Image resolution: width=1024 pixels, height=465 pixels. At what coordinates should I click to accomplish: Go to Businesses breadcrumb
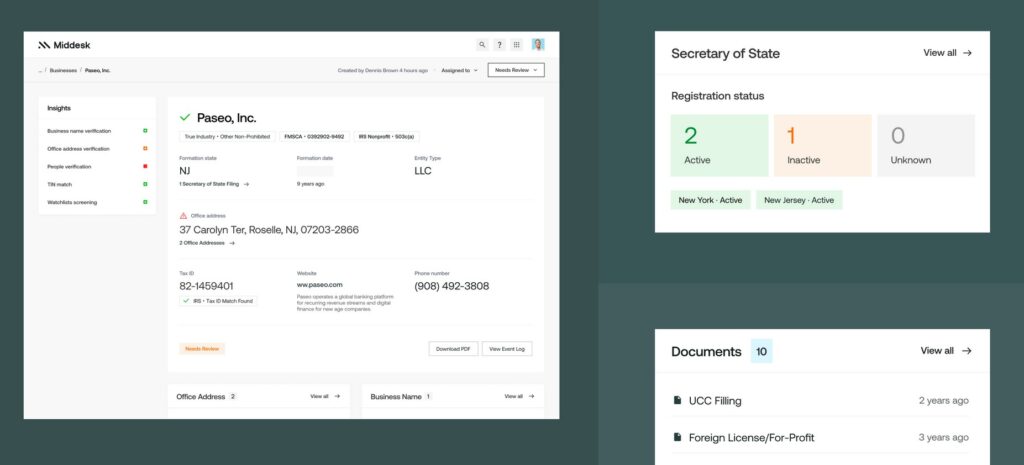point(63,70)
